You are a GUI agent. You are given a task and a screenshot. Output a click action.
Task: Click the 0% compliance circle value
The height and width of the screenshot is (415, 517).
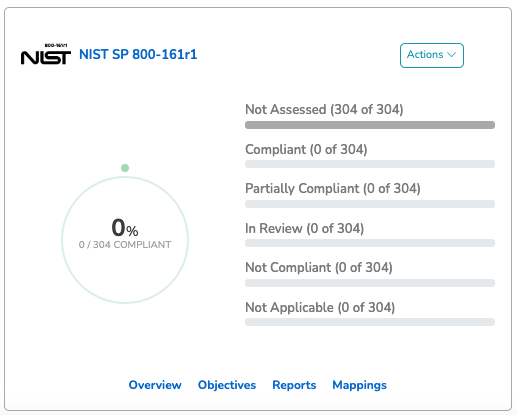click(x=125, y=228)
